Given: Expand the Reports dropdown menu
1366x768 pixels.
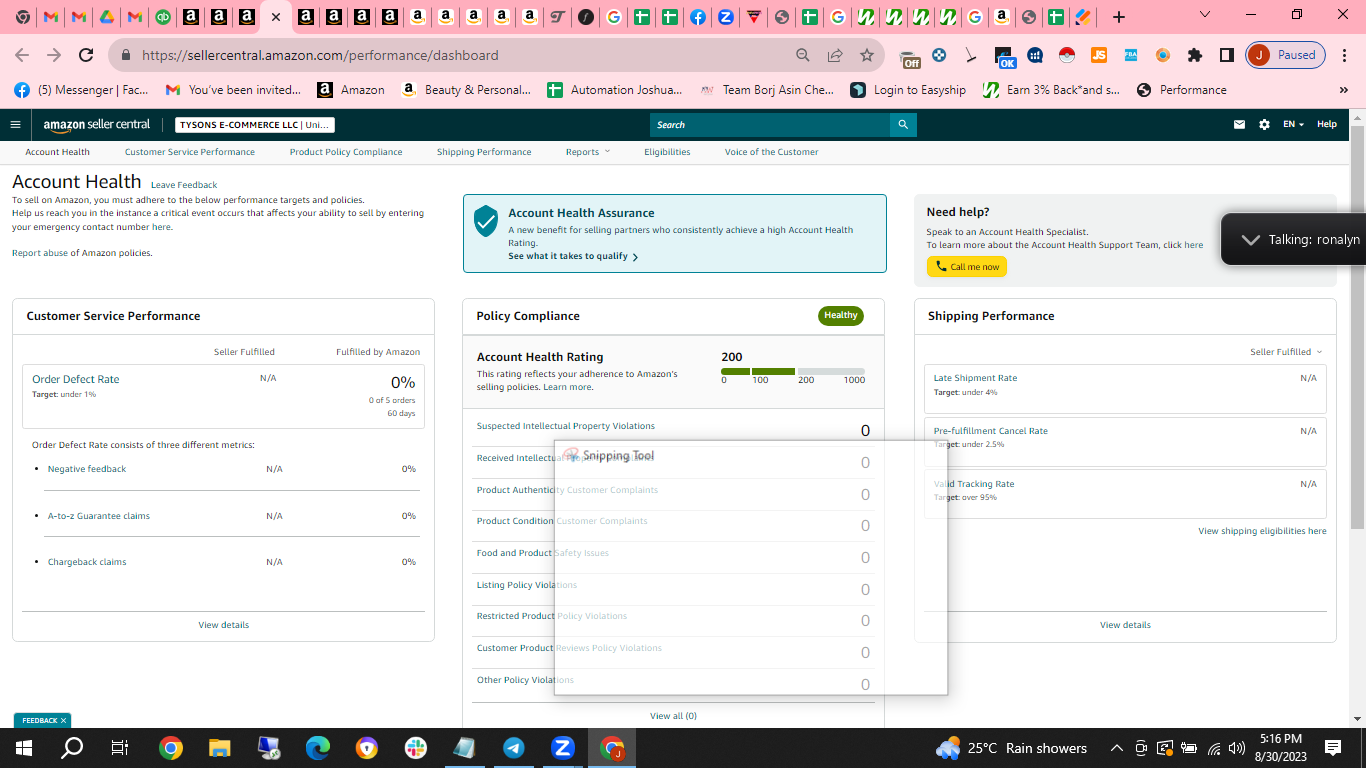Looking at the screenshot, I should (587, 152).
